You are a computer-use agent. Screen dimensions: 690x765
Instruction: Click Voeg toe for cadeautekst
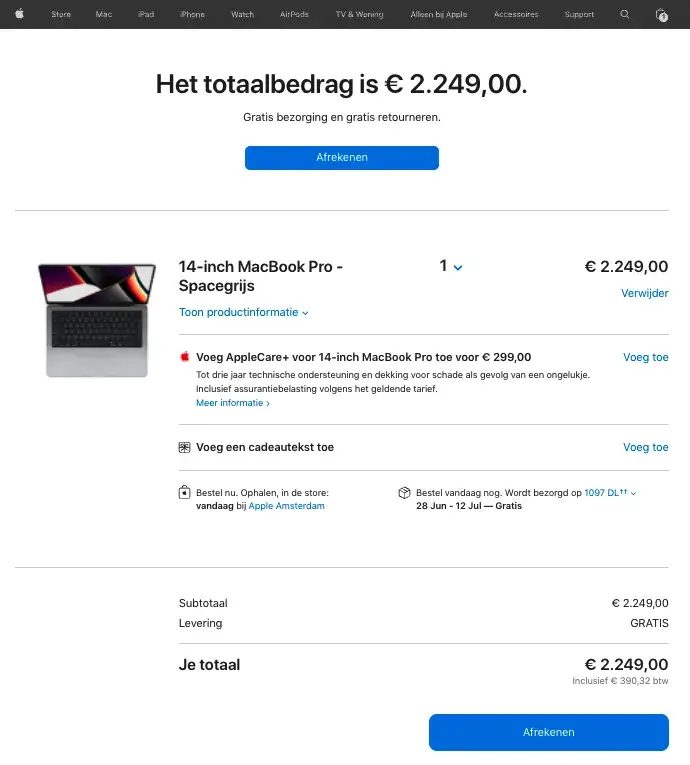pos(645,447)
